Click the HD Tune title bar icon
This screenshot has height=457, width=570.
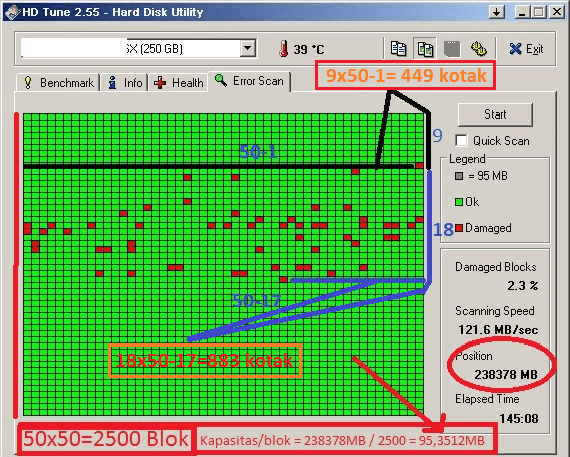pos(12,12)
